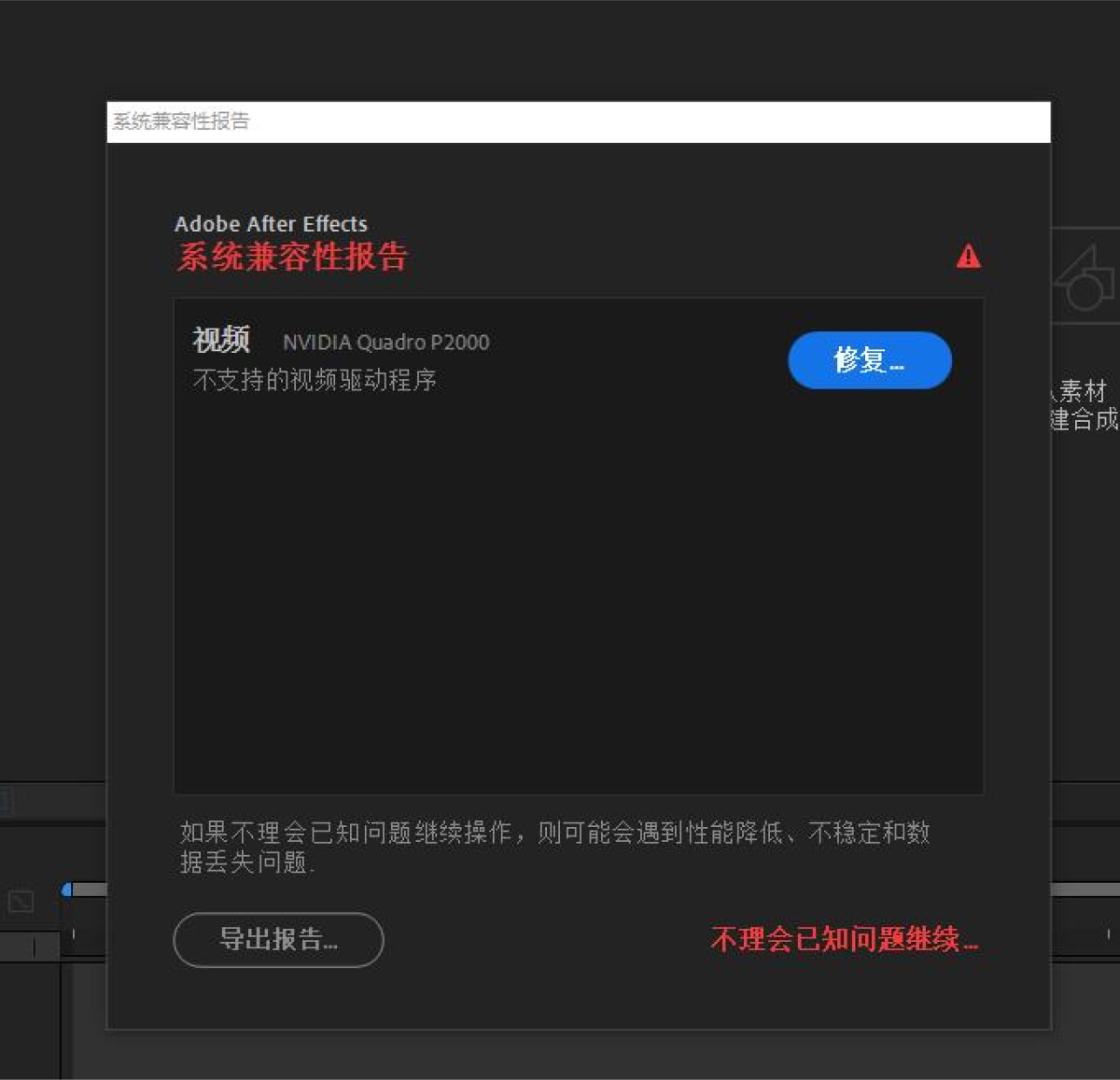
Task: Click the new composition icon behind dialog
Action: point(1085,277)
